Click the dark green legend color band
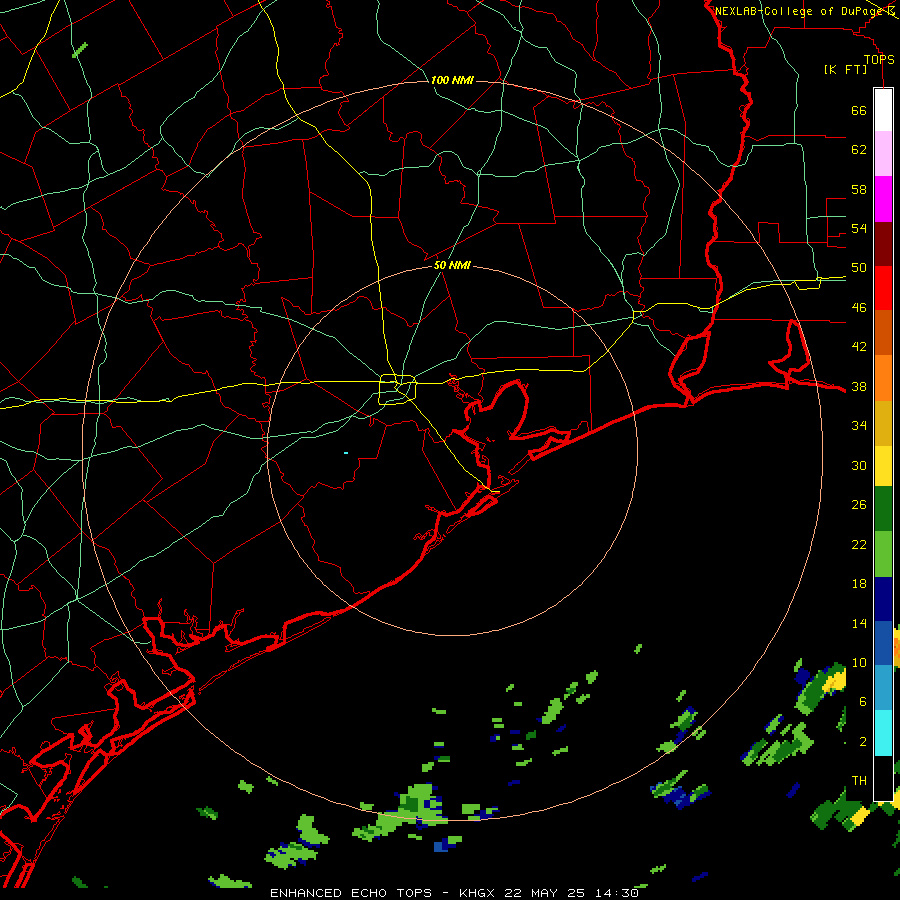Image resolution: width=900 pixels, height=900 pixels. click(883, 509)
